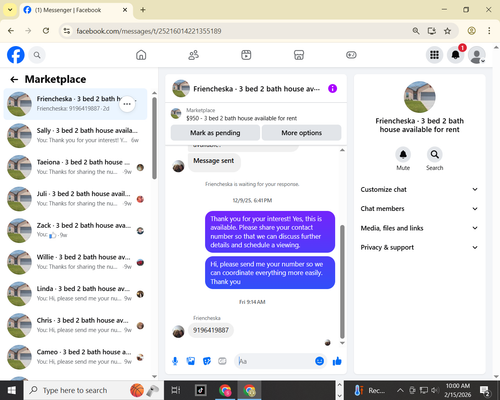Navigate back in browser
Image resolution: width=500 pixels, height=400 pixels.
pyautogui.click(x=11, y=31)
